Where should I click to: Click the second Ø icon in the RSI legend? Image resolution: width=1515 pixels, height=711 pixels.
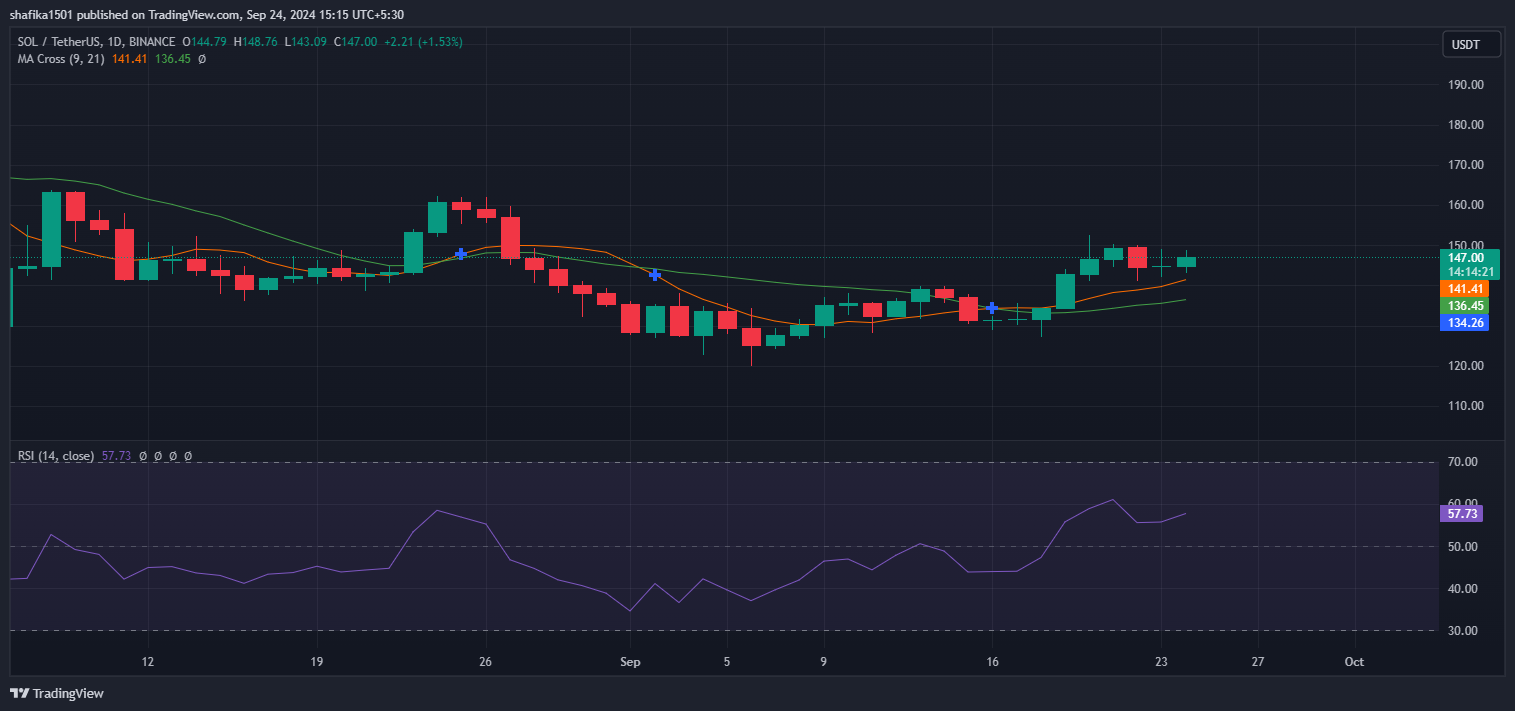(158, 456)
